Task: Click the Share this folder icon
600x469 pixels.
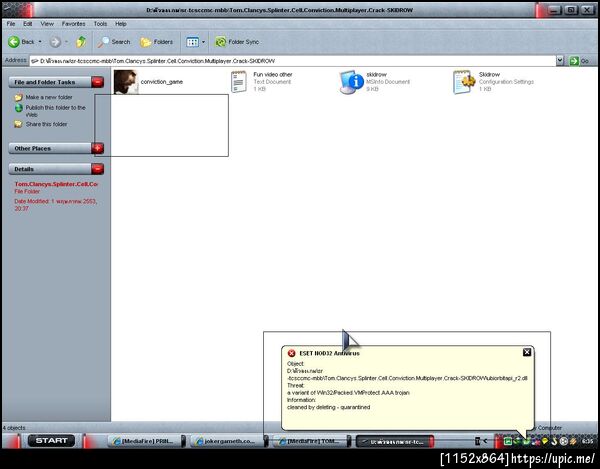Action: [18, 124]
